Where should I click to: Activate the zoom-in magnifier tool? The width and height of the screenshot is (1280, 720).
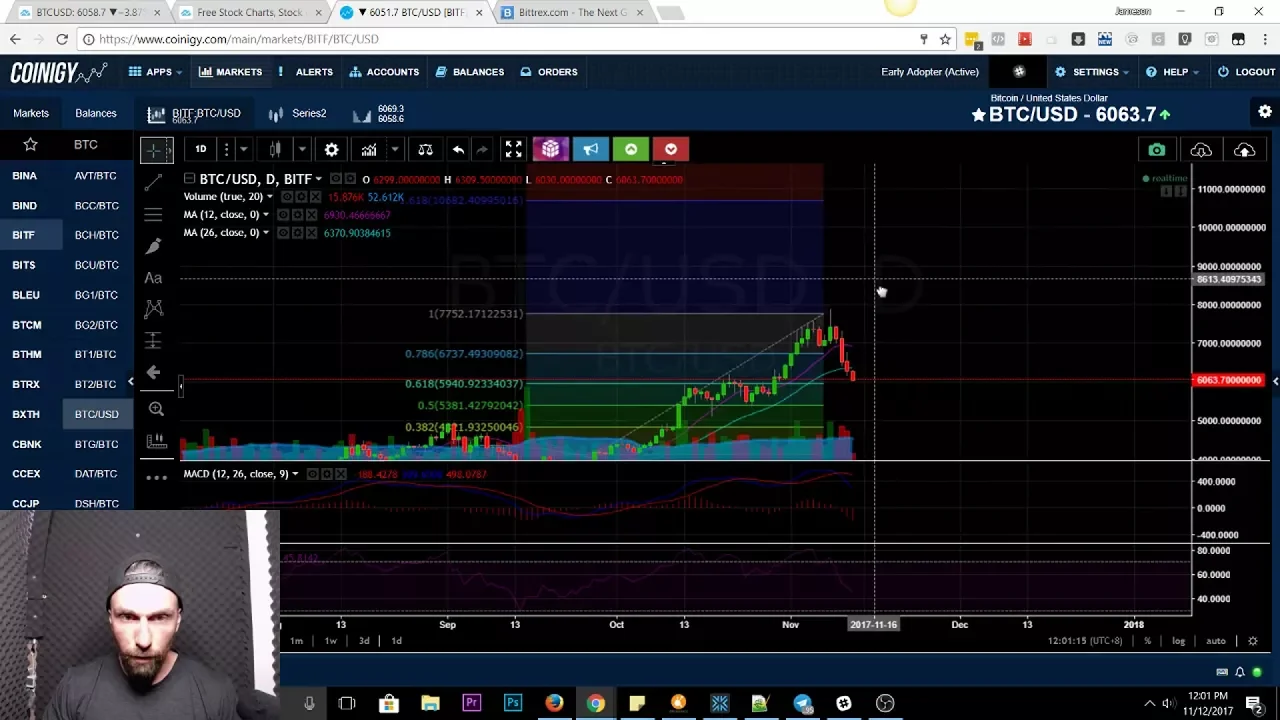(156, 409)
